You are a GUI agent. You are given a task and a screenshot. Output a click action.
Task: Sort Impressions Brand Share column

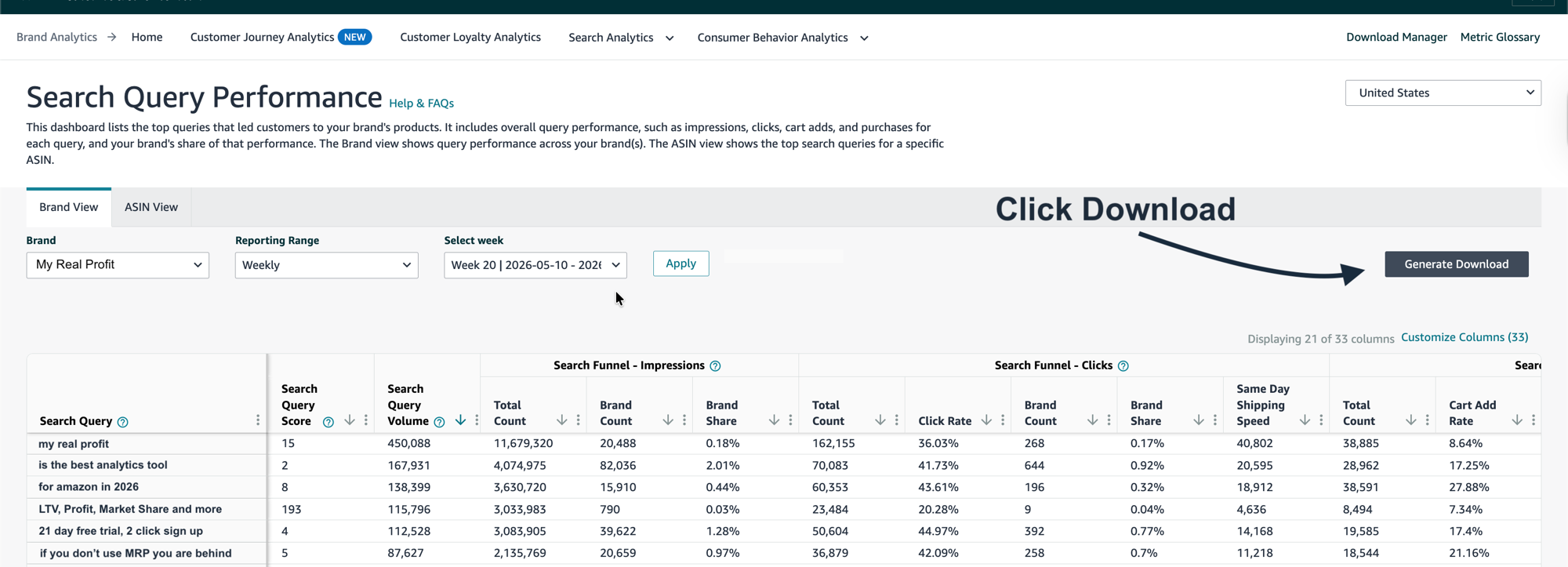[774, 420]
